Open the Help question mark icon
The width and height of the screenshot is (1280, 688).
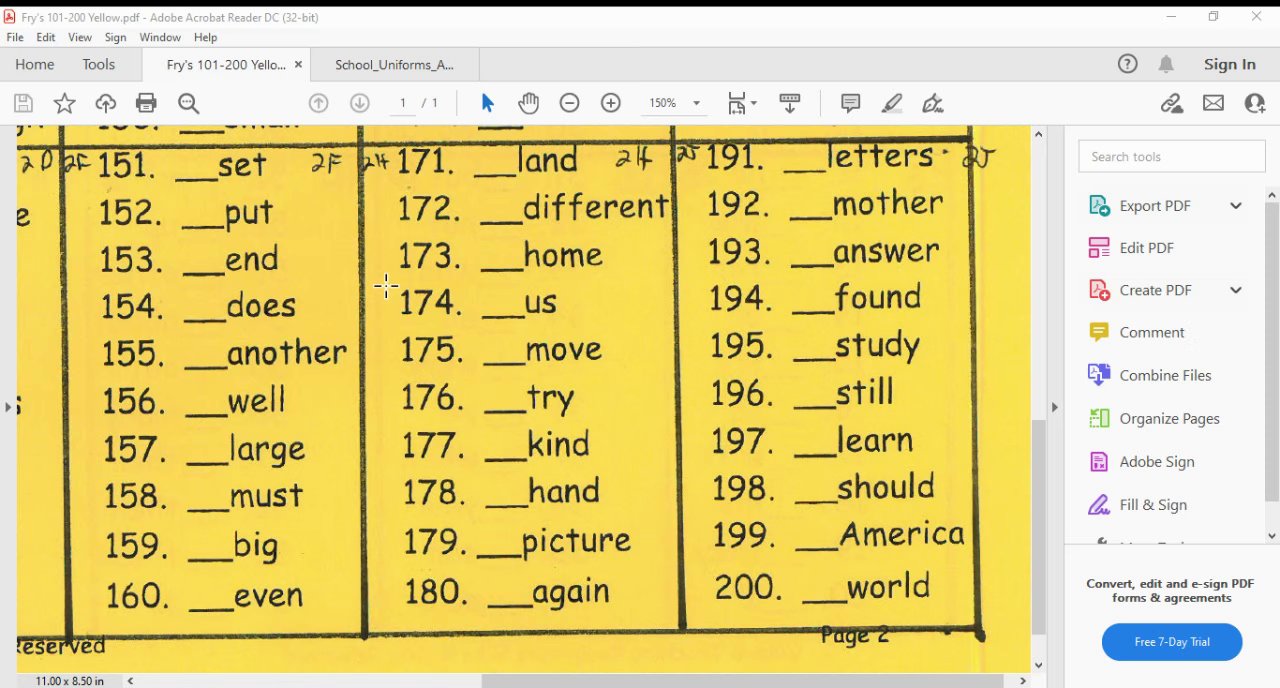click(1128, 64)
